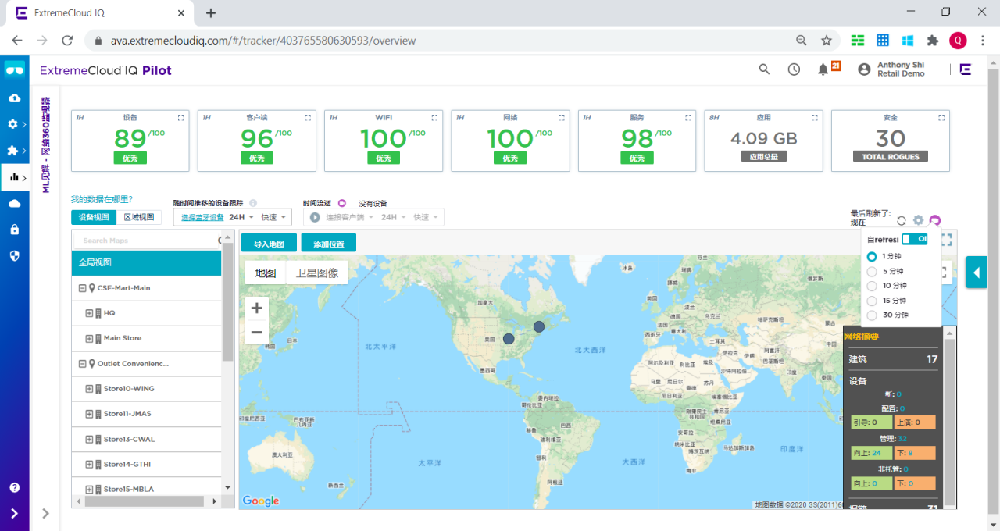Select the 10 分钟 refresh interval
This screenshot has height=532, width=1000.
pyautogui.click(x=872, y=286)
